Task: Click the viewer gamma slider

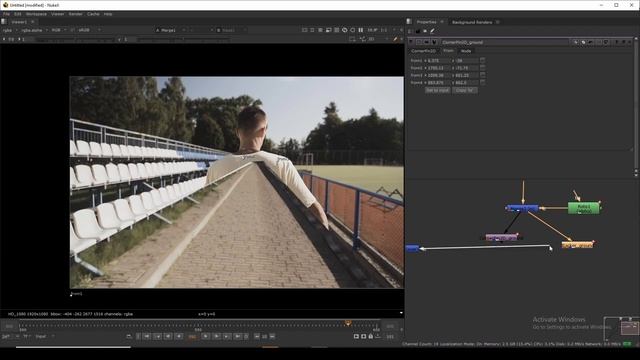Action: point(184,40)
